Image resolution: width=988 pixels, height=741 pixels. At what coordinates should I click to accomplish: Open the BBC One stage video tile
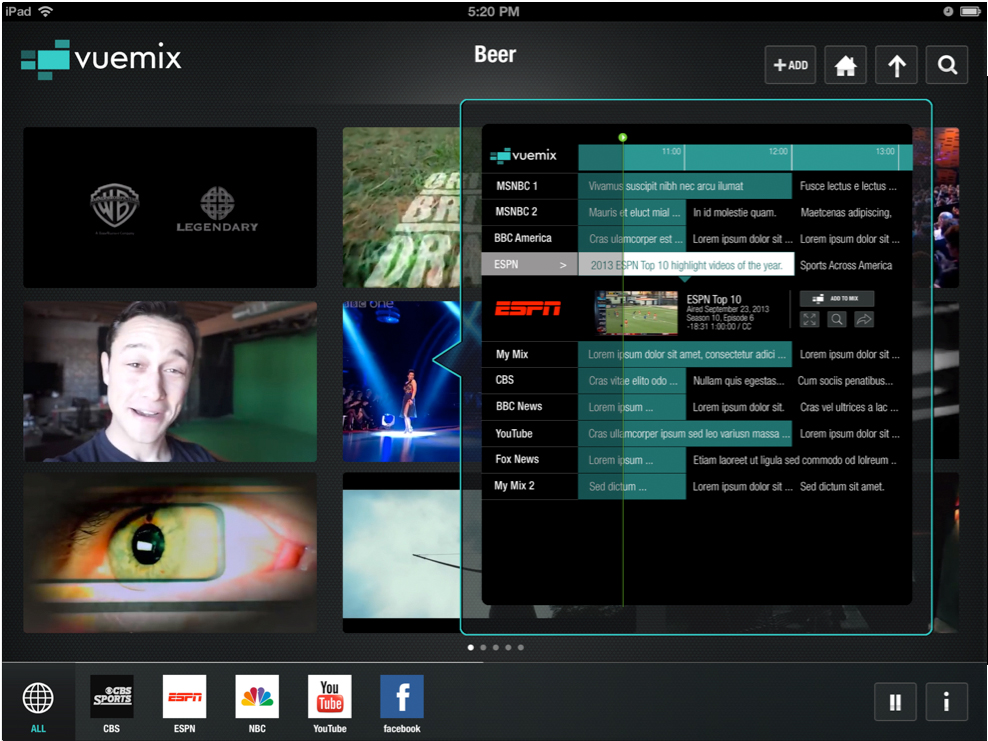(x=402, y=382)
